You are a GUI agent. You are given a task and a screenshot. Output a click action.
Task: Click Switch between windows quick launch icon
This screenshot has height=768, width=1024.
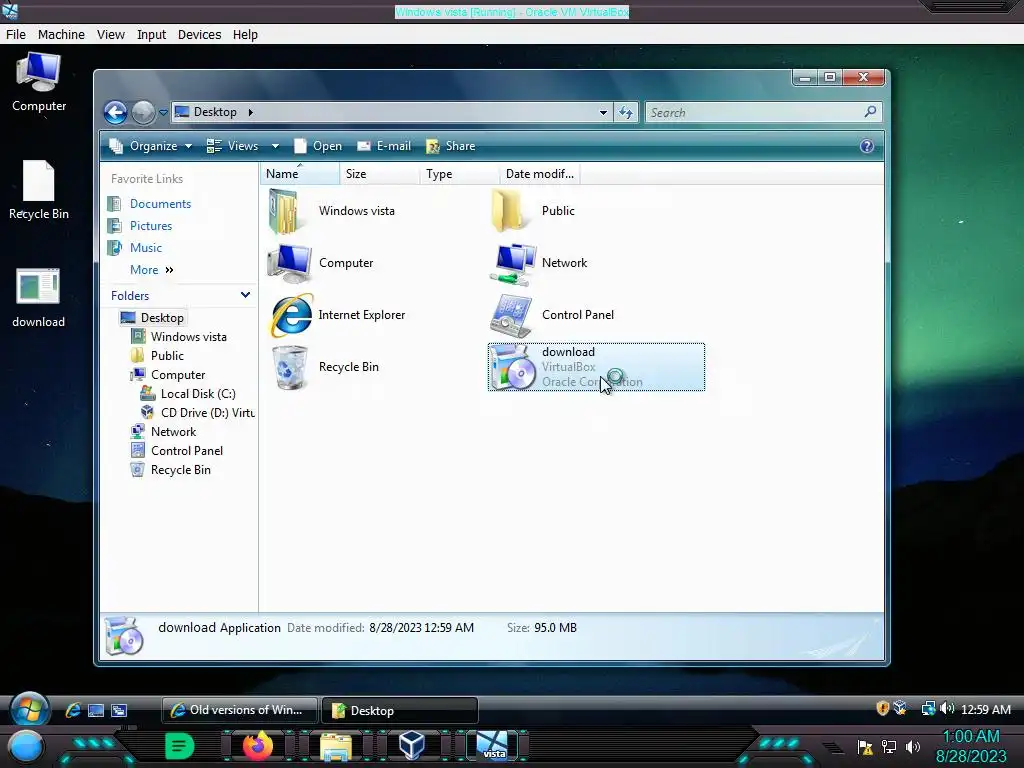pyautogui.click(x=119, y=711)
